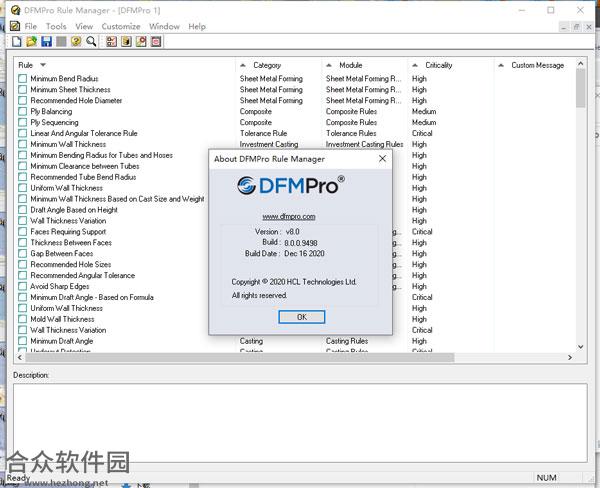Click the horizontal scrollbar left arrow
Screen dimensions: 600x488
[20, 357]
